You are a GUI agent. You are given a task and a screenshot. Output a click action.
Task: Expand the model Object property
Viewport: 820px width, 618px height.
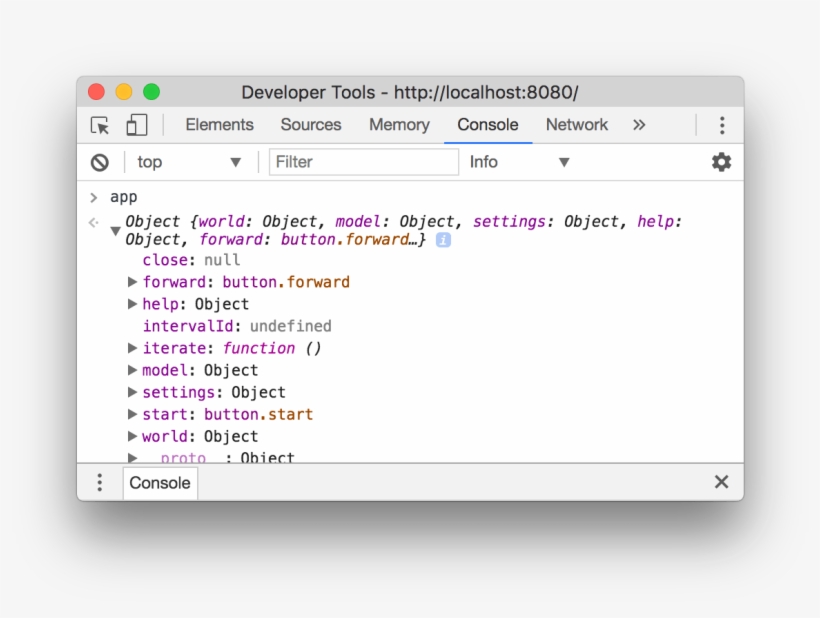(x=133, y=370)
